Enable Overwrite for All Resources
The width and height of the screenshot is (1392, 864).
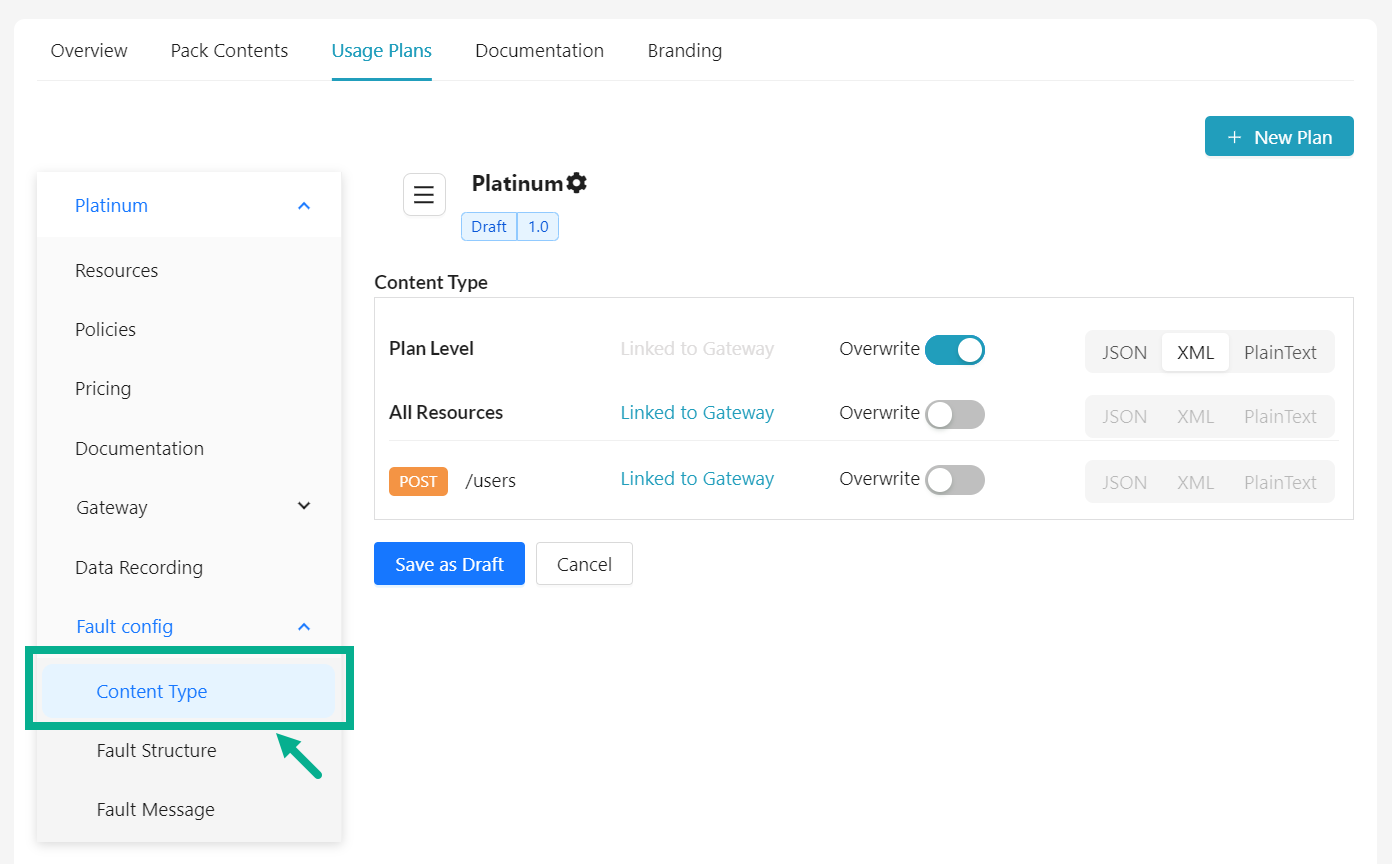click(x=955, y=414)
